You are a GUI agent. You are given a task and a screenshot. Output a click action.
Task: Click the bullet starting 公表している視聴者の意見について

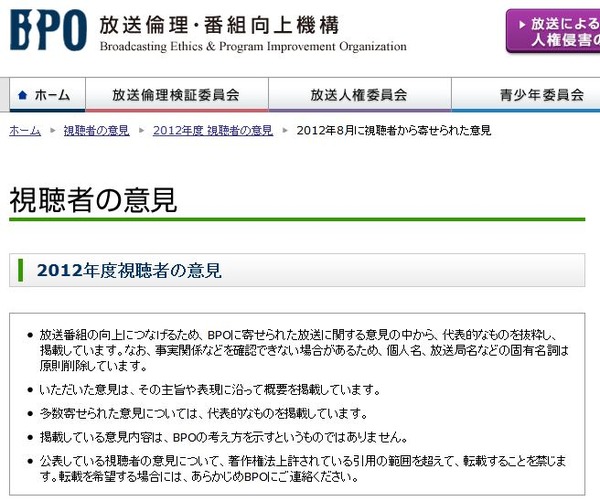pos(302,468)
